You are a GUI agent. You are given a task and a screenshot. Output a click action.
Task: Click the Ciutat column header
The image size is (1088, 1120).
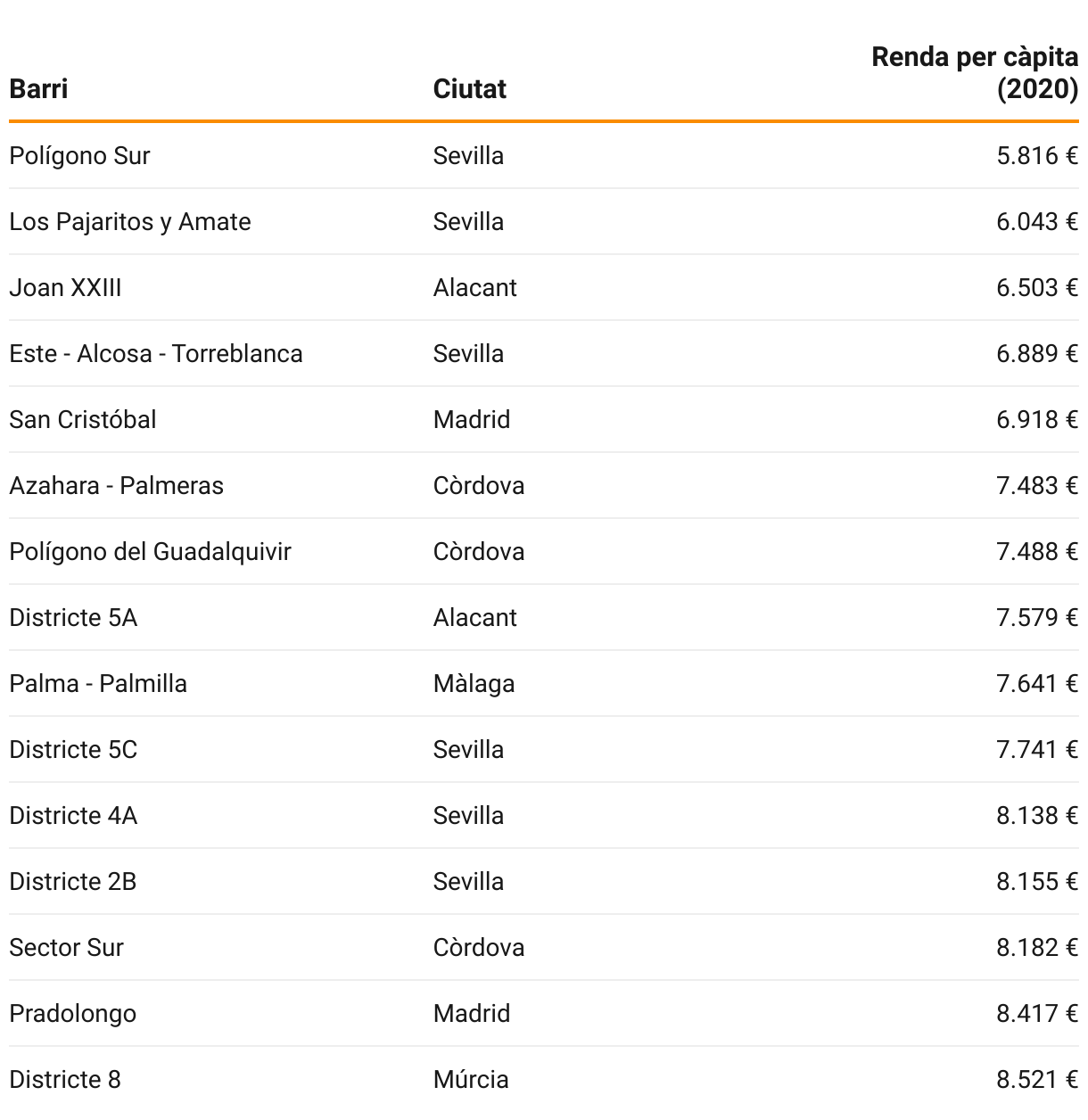(x=469, y=89)
